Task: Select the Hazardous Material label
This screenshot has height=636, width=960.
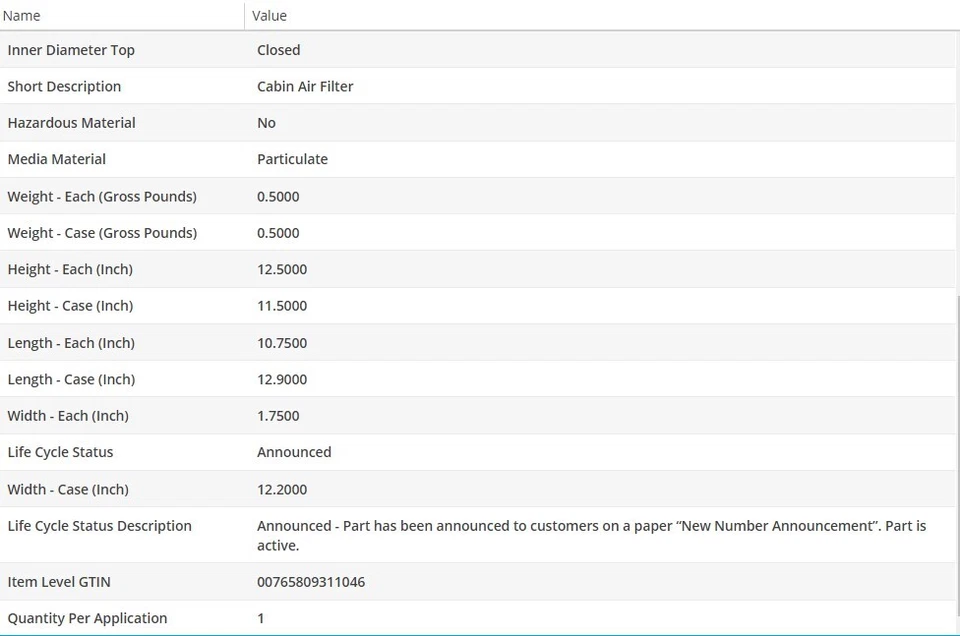Action: pyautogui.click(x=72, y=122)
